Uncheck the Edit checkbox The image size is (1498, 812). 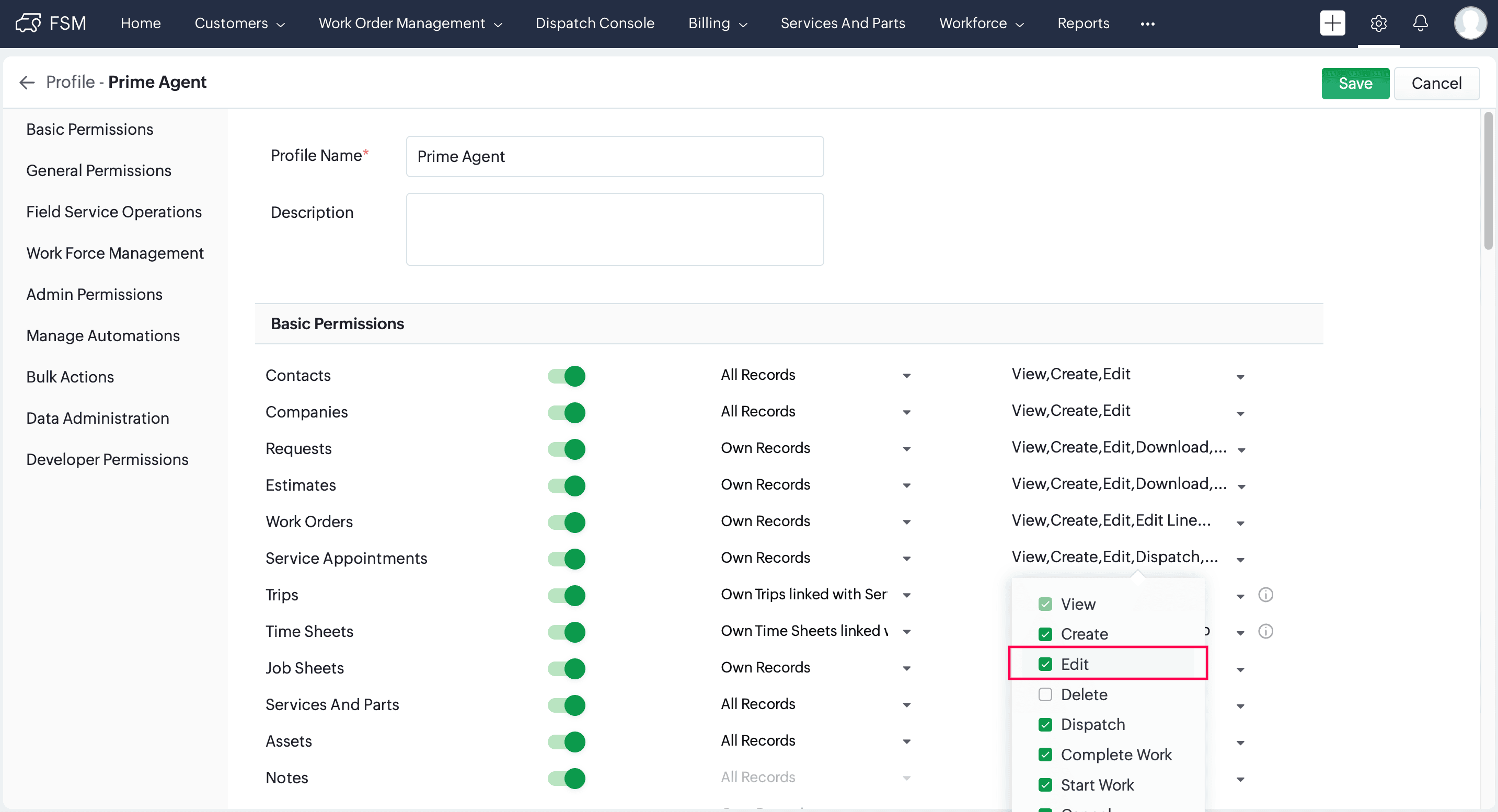(x=1045, y=664)
